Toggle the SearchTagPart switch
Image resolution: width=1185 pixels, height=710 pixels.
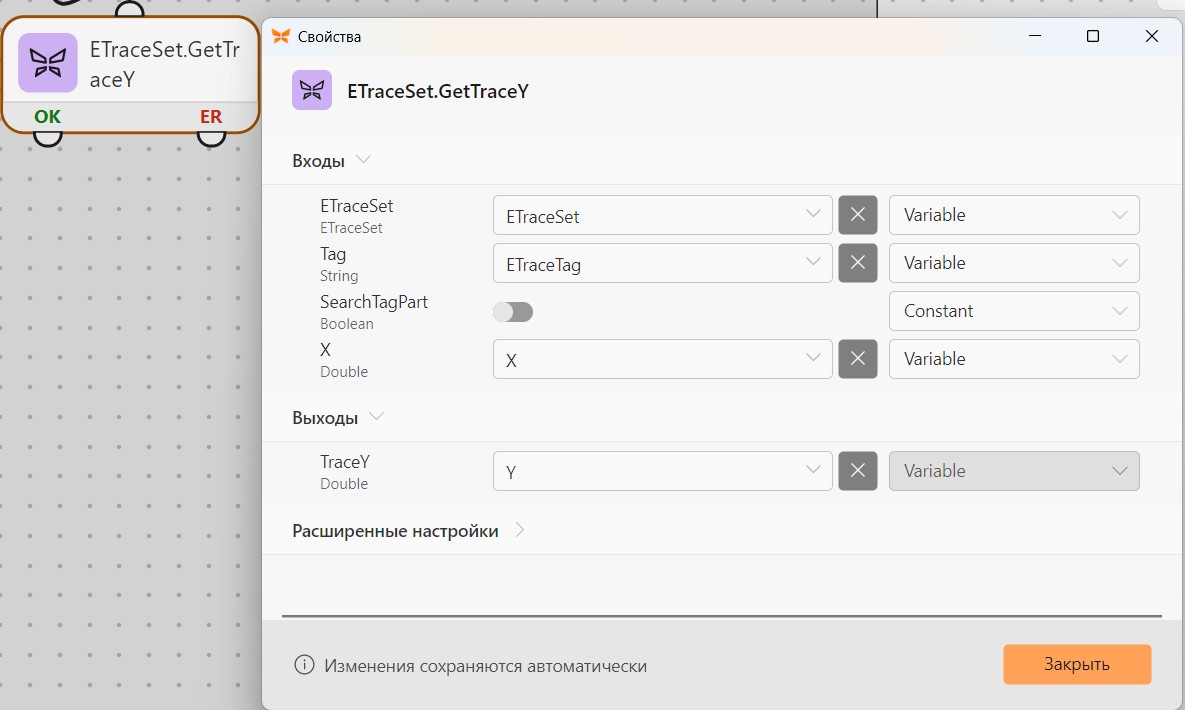click(513, 312)
